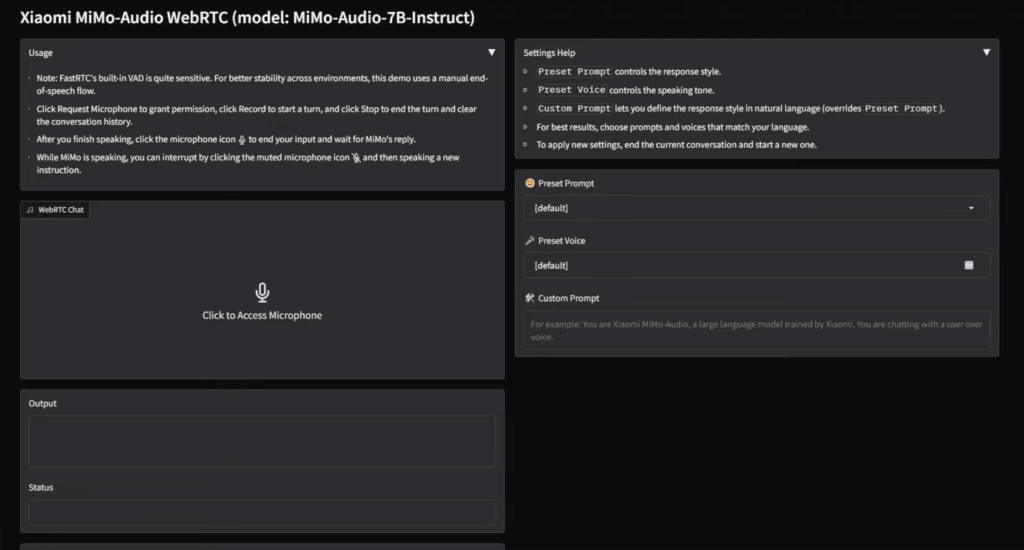Click the microphone icon beside Preset Voice label
1024x550 pixels.
click(529, 241)
